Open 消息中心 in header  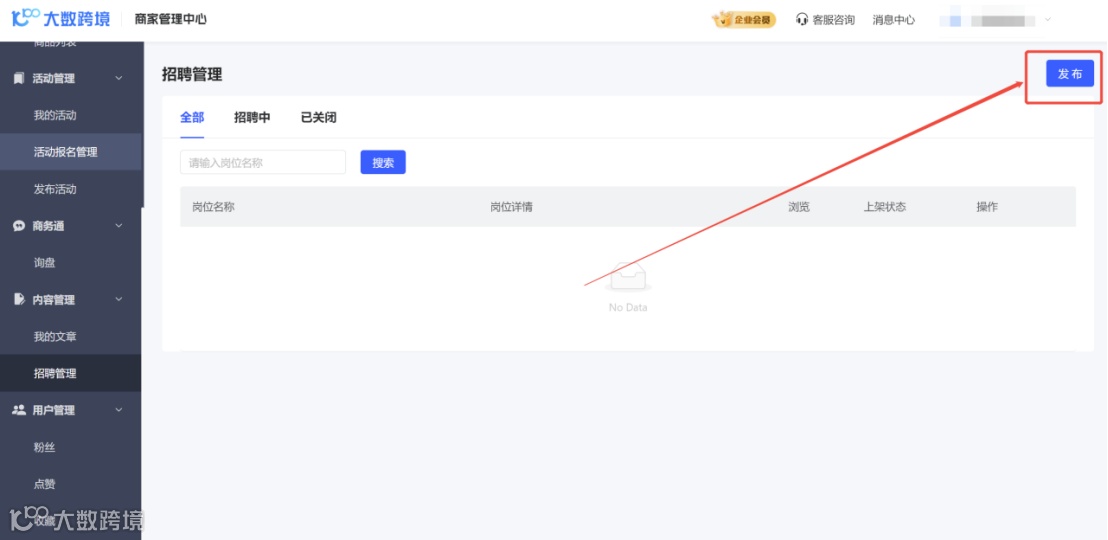pos(894,20)
